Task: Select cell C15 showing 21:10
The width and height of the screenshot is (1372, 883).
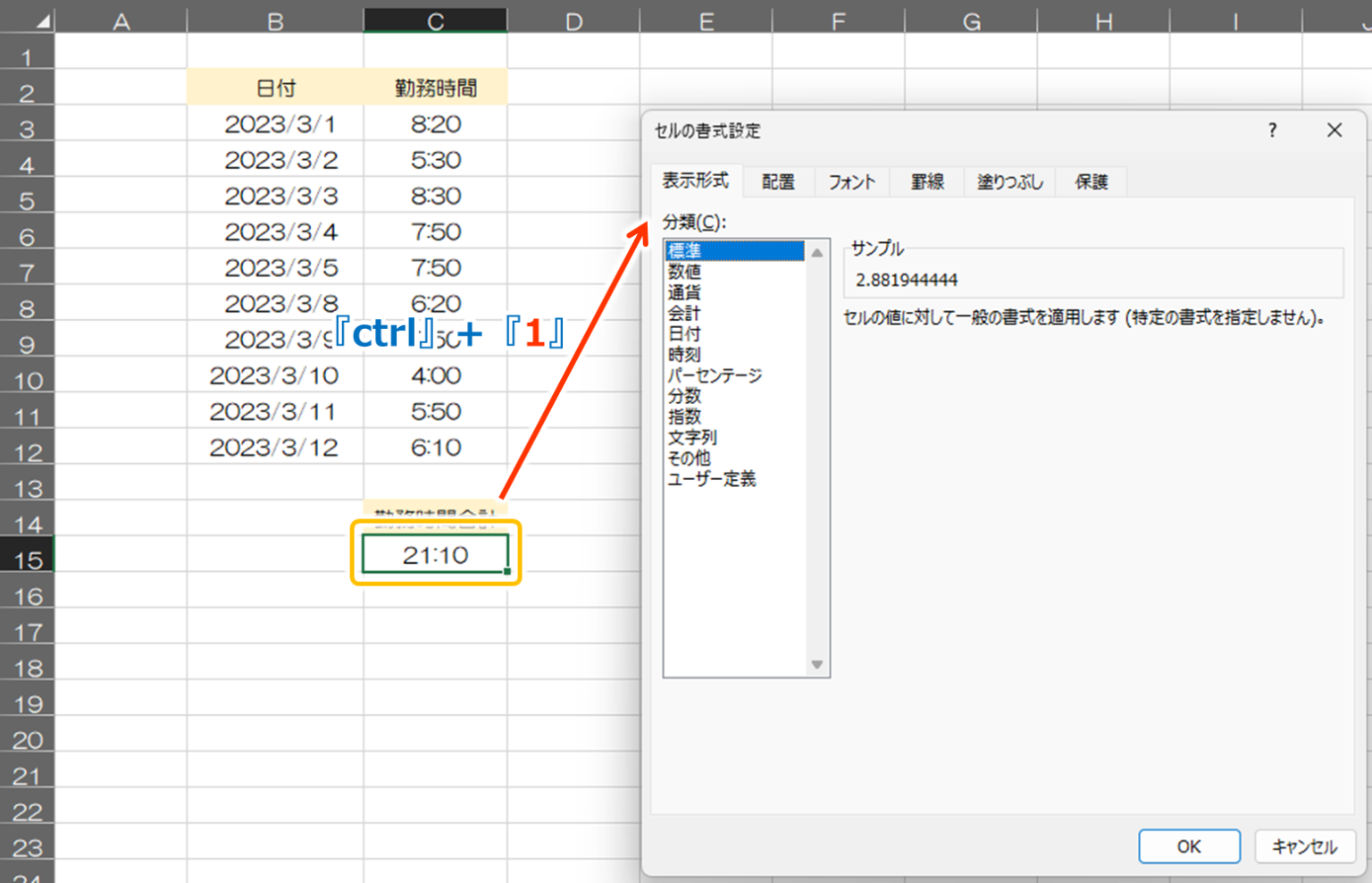Action: [x=435, y=555]
